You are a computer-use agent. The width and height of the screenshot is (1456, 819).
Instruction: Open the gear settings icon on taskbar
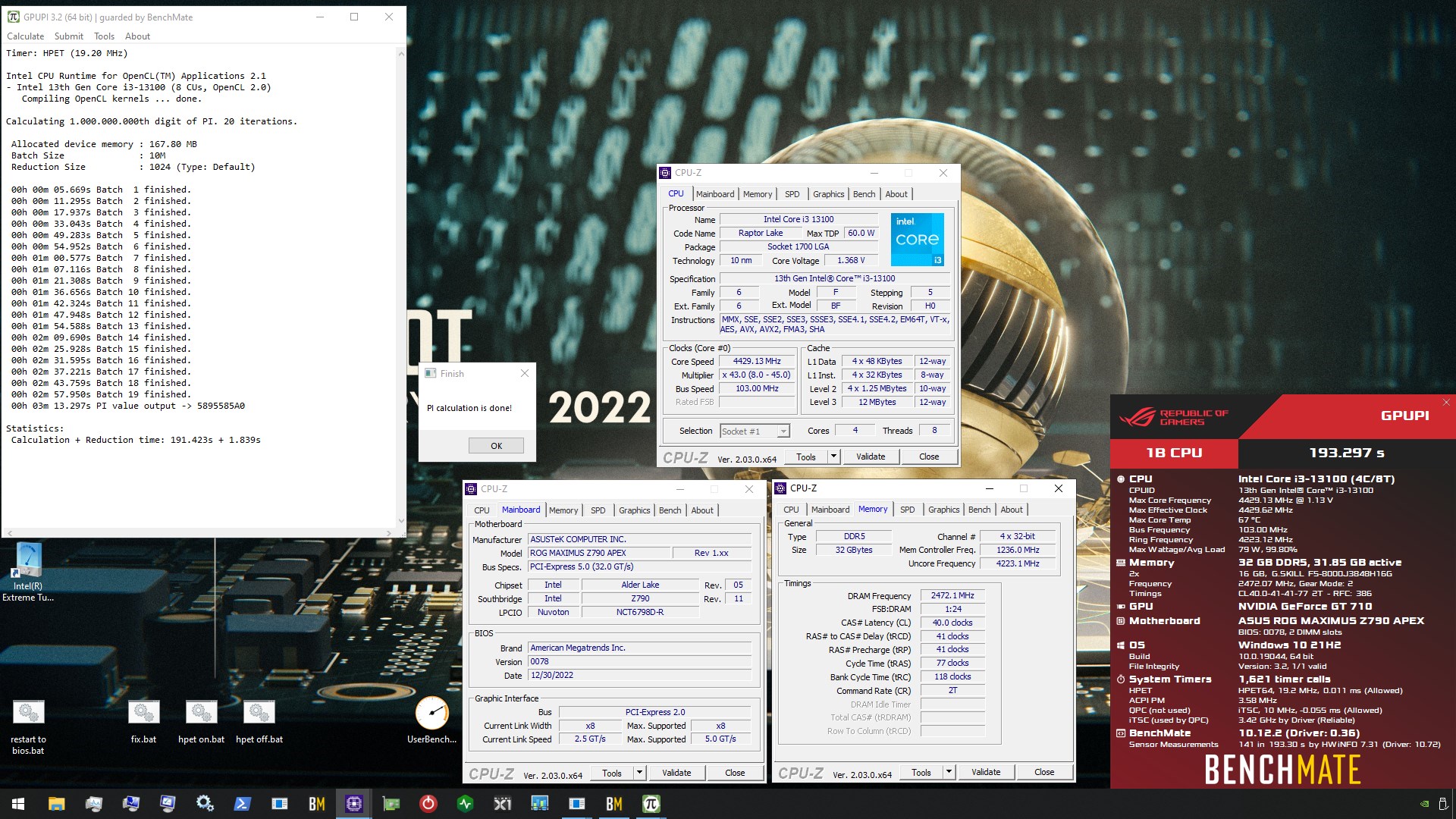pos(205,804)
